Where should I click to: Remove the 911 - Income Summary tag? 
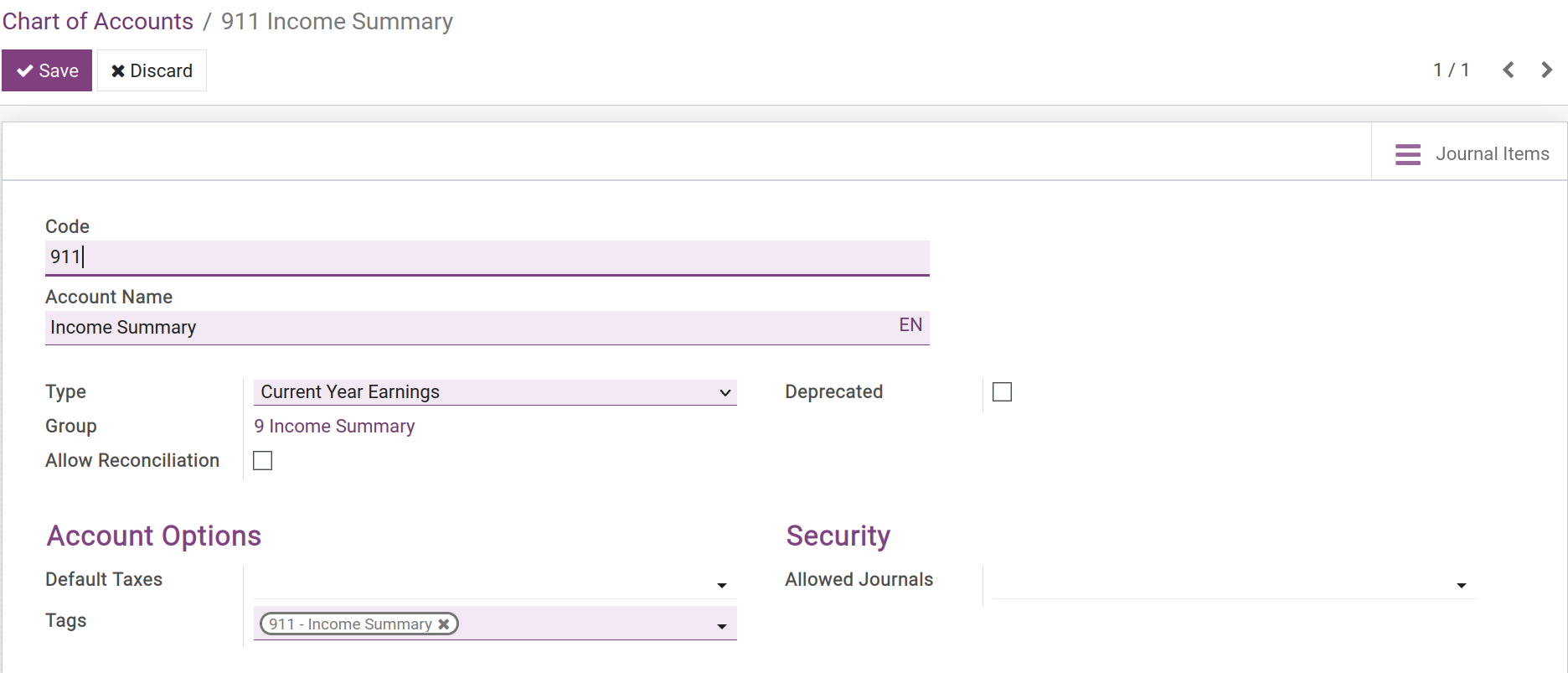point(444,624)
